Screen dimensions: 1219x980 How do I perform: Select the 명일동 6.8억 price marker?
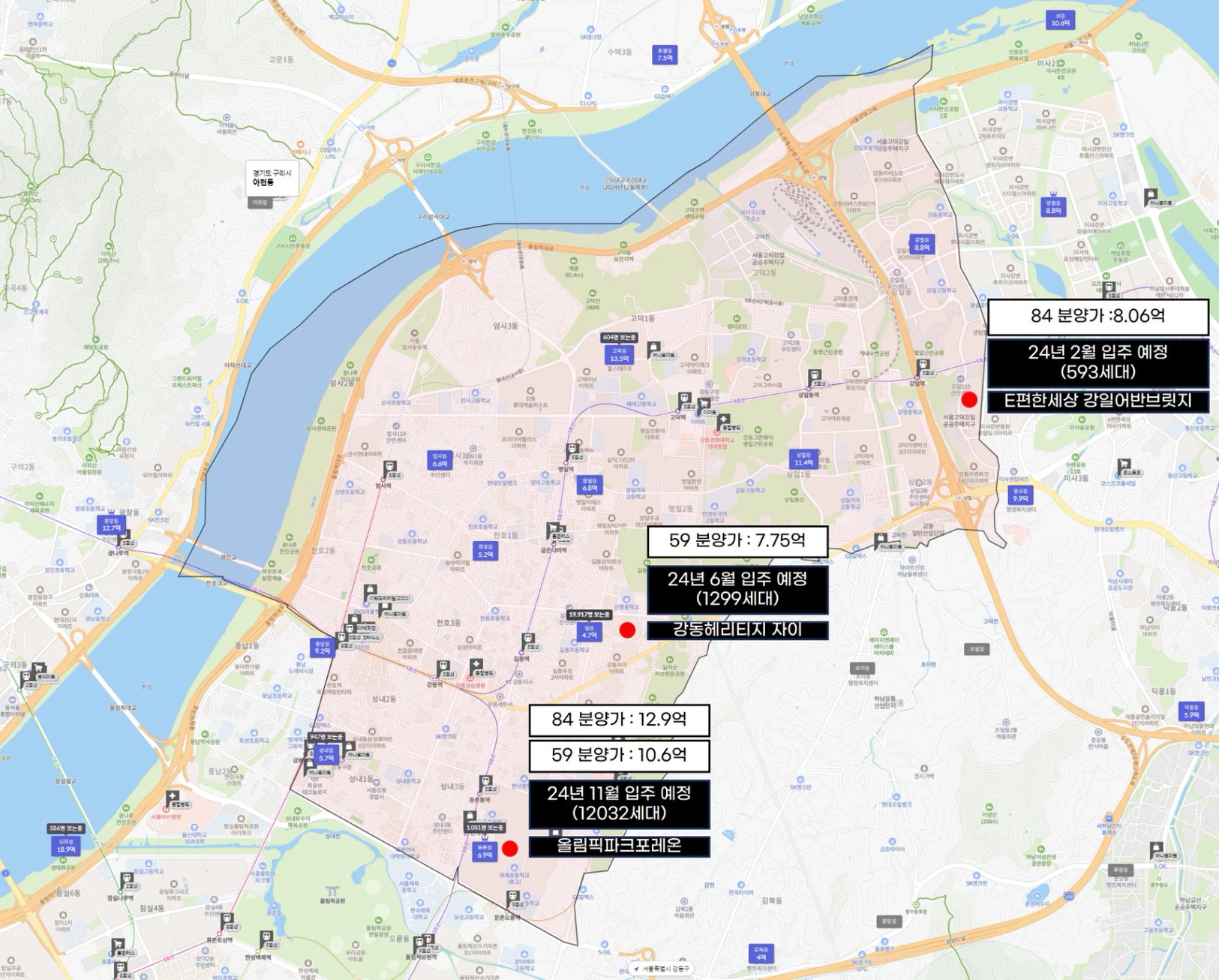point(590,484)
